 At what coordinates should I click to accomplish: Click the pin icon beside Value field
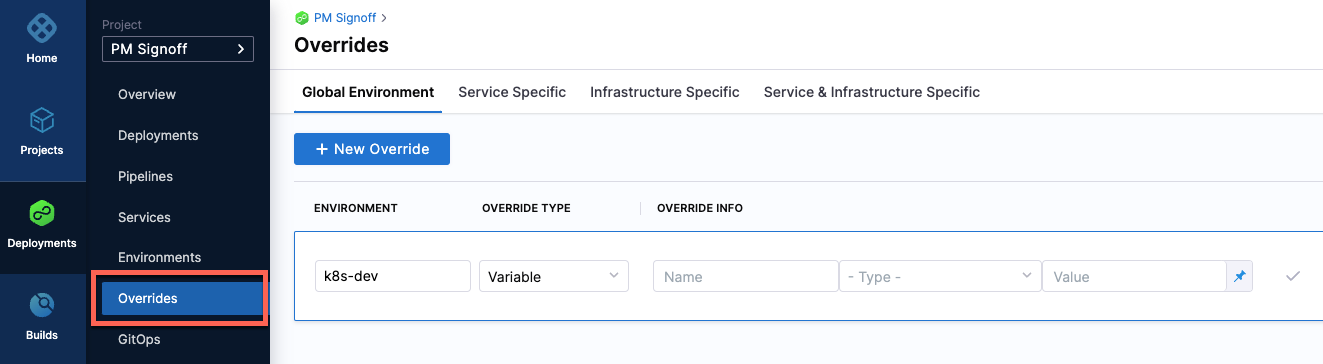[x=1239, y=276]
